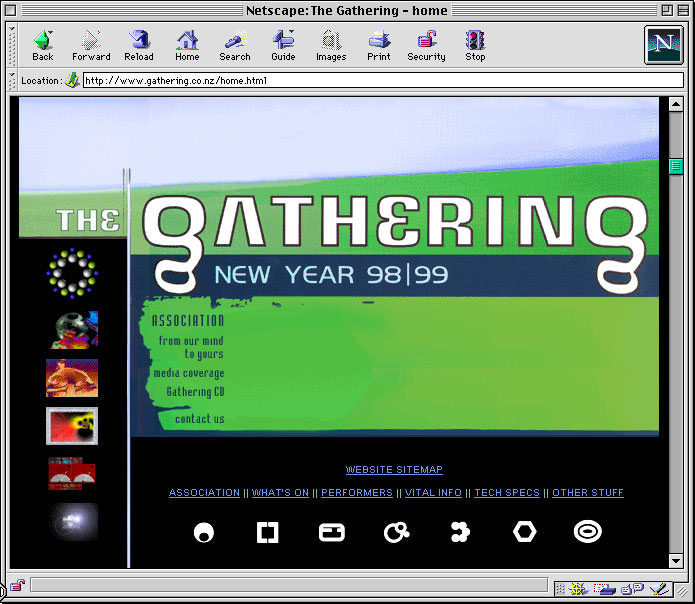Load Images via toolbar button

331,45
